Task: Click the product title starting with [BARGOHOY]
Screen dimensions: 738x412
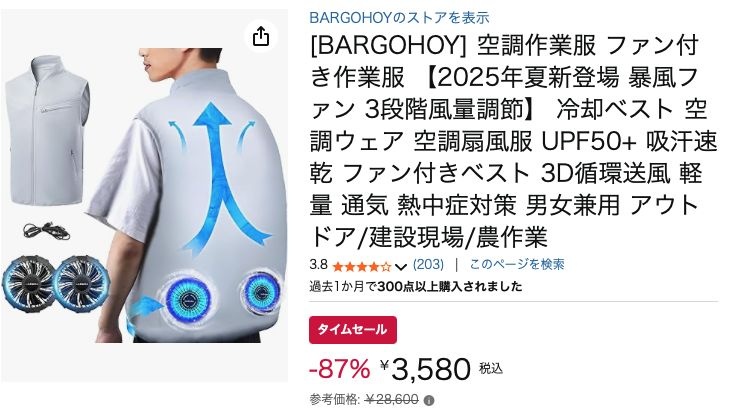Action: click(513, 141)
